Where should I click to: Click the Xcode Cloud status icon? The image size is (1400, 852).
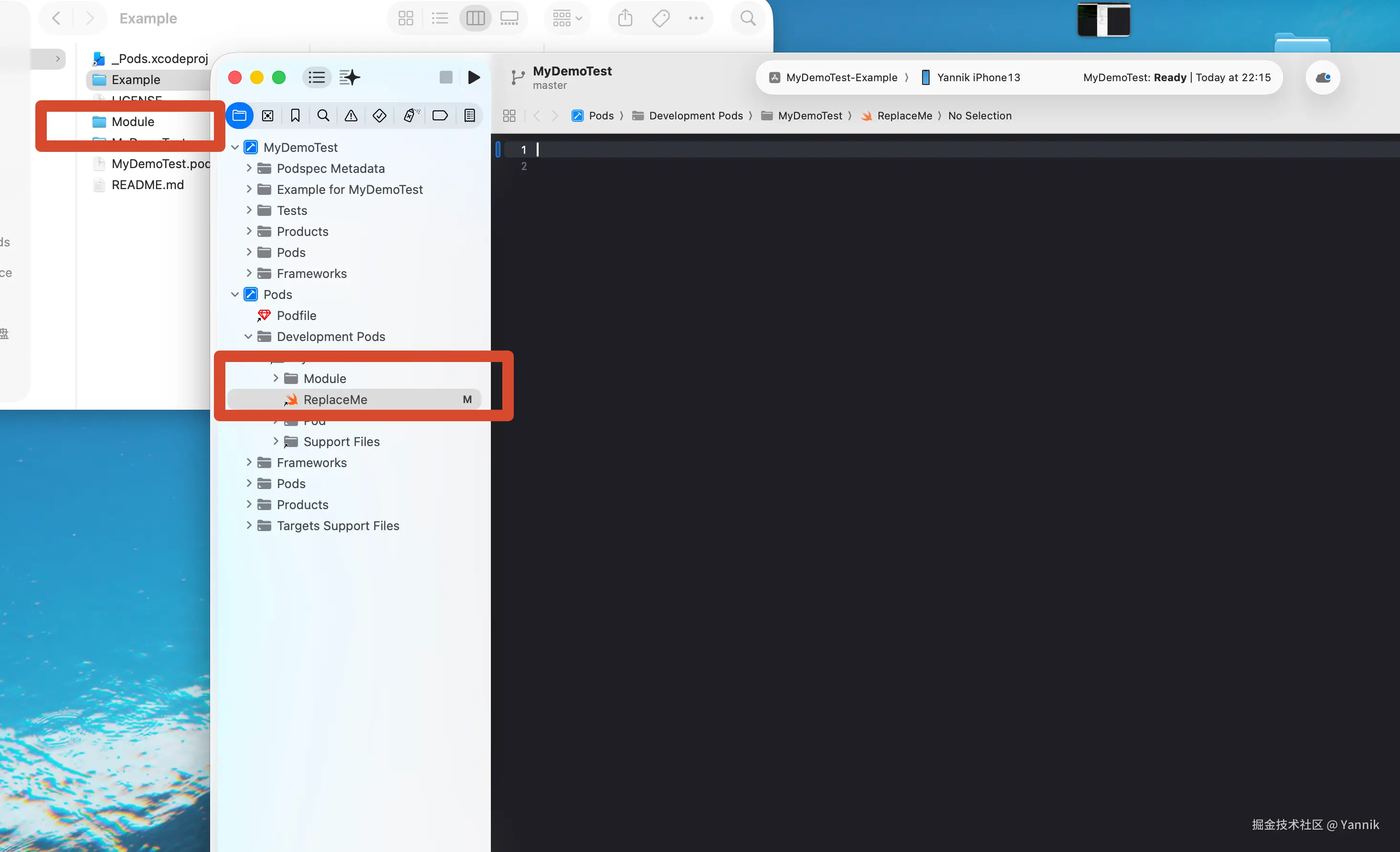[x=1323, y=77]
